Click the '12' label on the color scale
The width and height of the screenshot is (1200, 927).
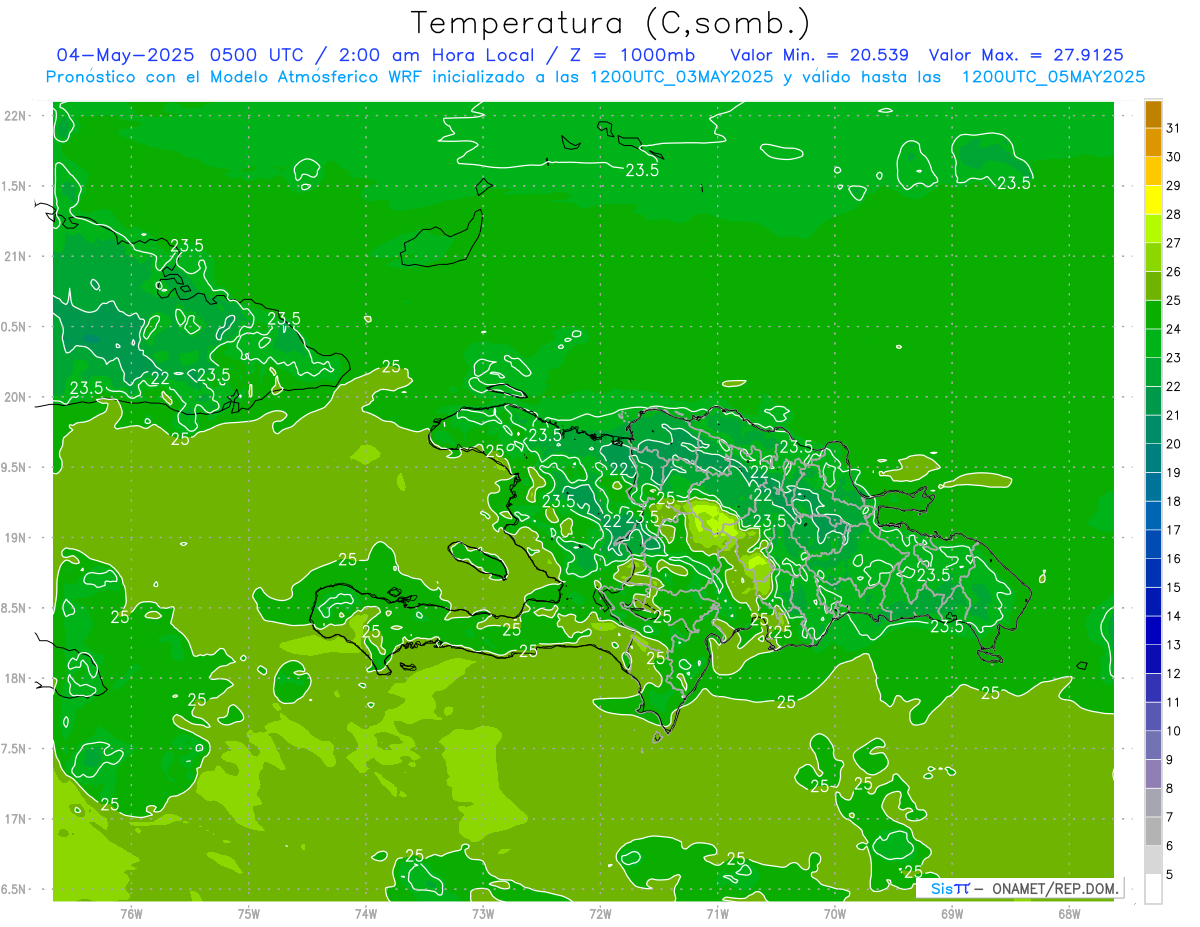point(1174,673)
